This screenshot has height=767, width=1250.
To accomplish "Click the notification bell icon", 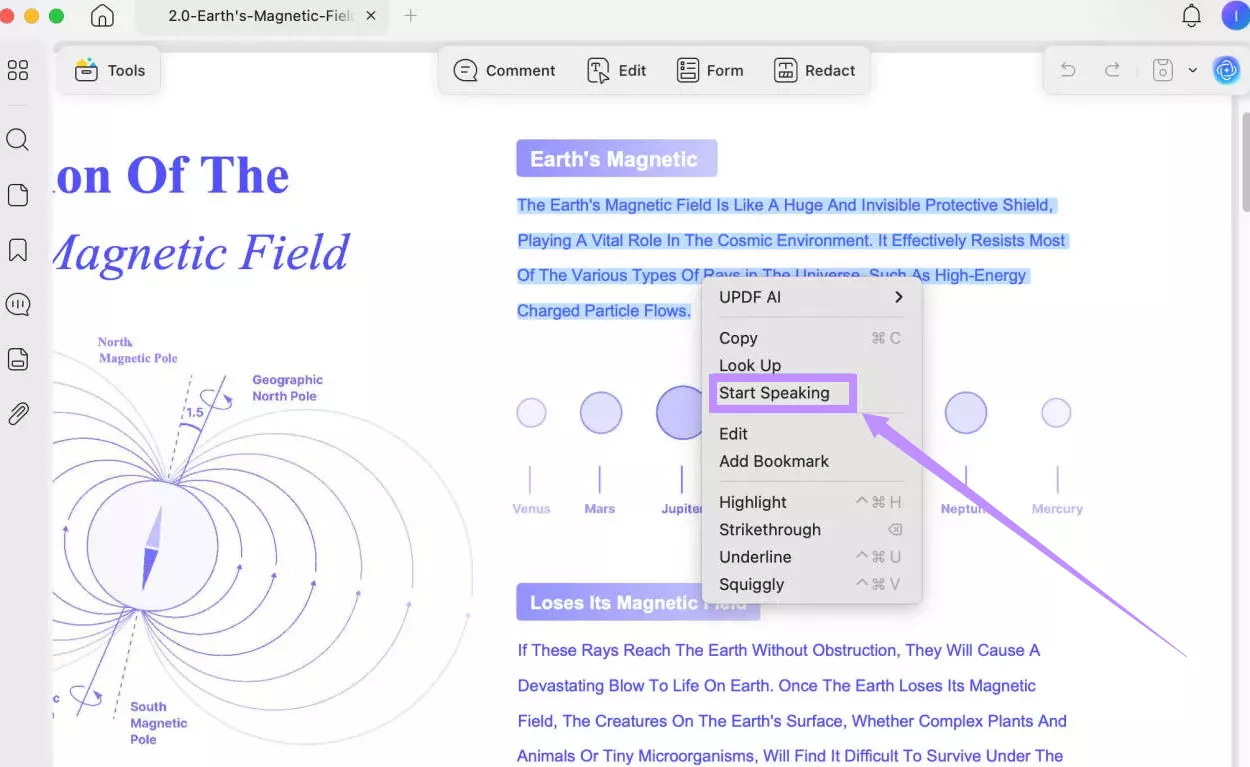I will (1191, 16).
